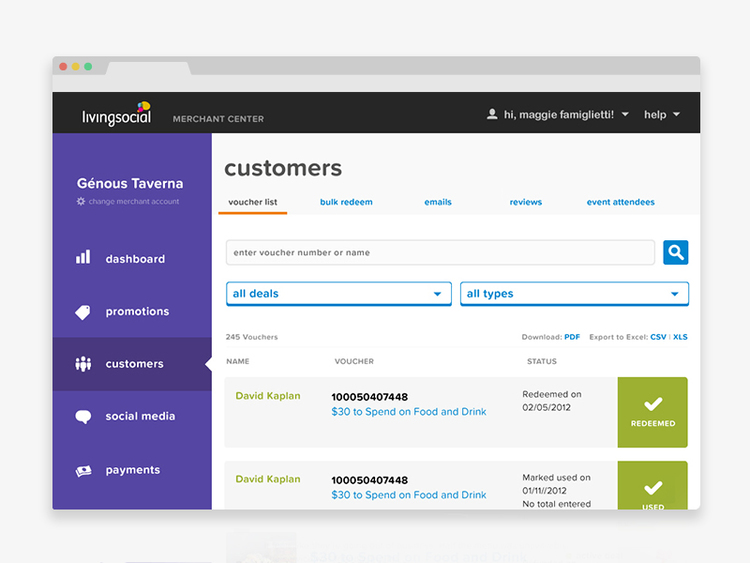Open David Kaplan in the redeemed row
Viewport: 750px width, 563px height.
click(x=268, y=396)
